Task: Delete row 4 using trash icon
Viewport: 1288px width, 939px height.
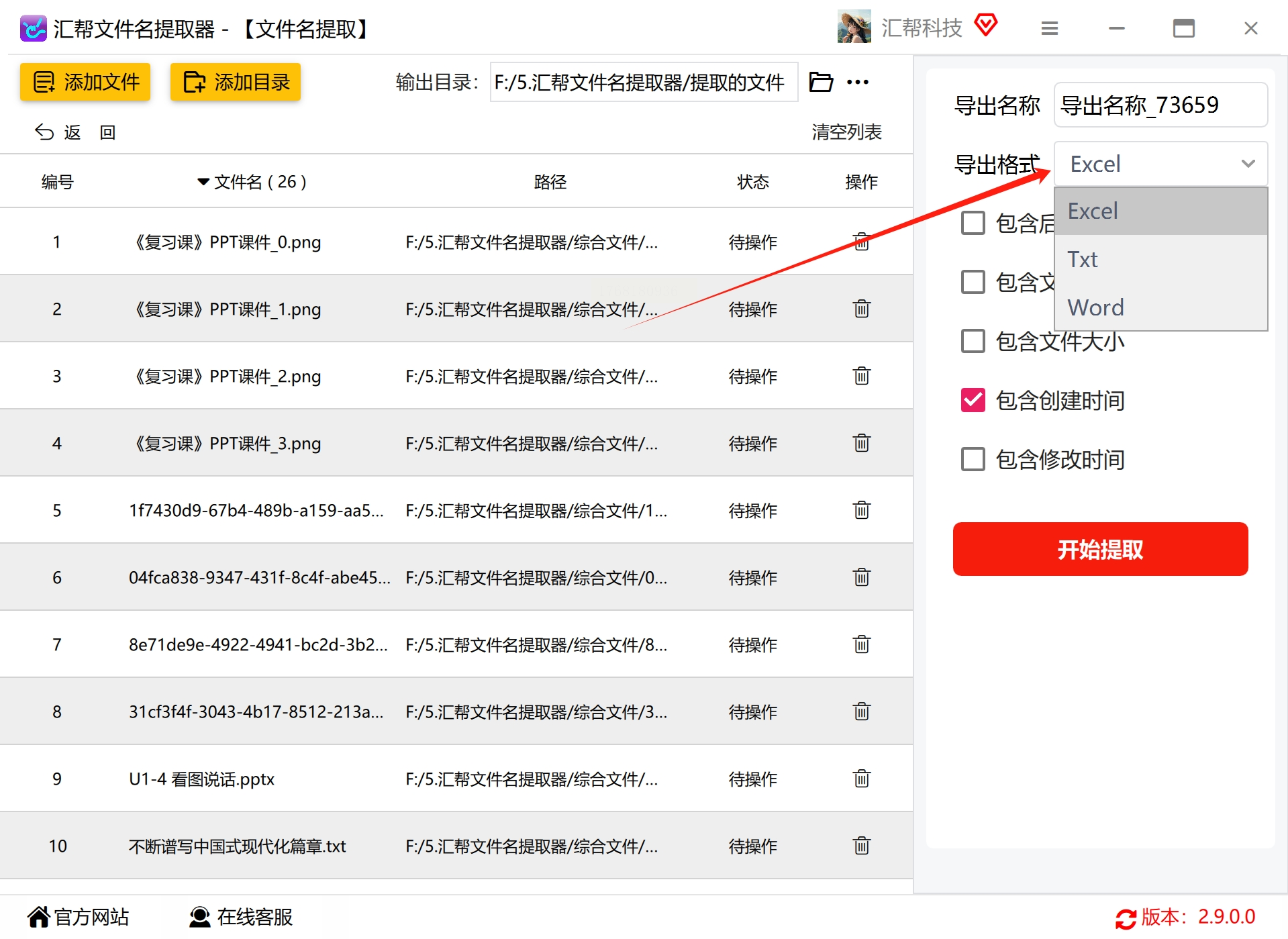Action: tap(861, 443)
